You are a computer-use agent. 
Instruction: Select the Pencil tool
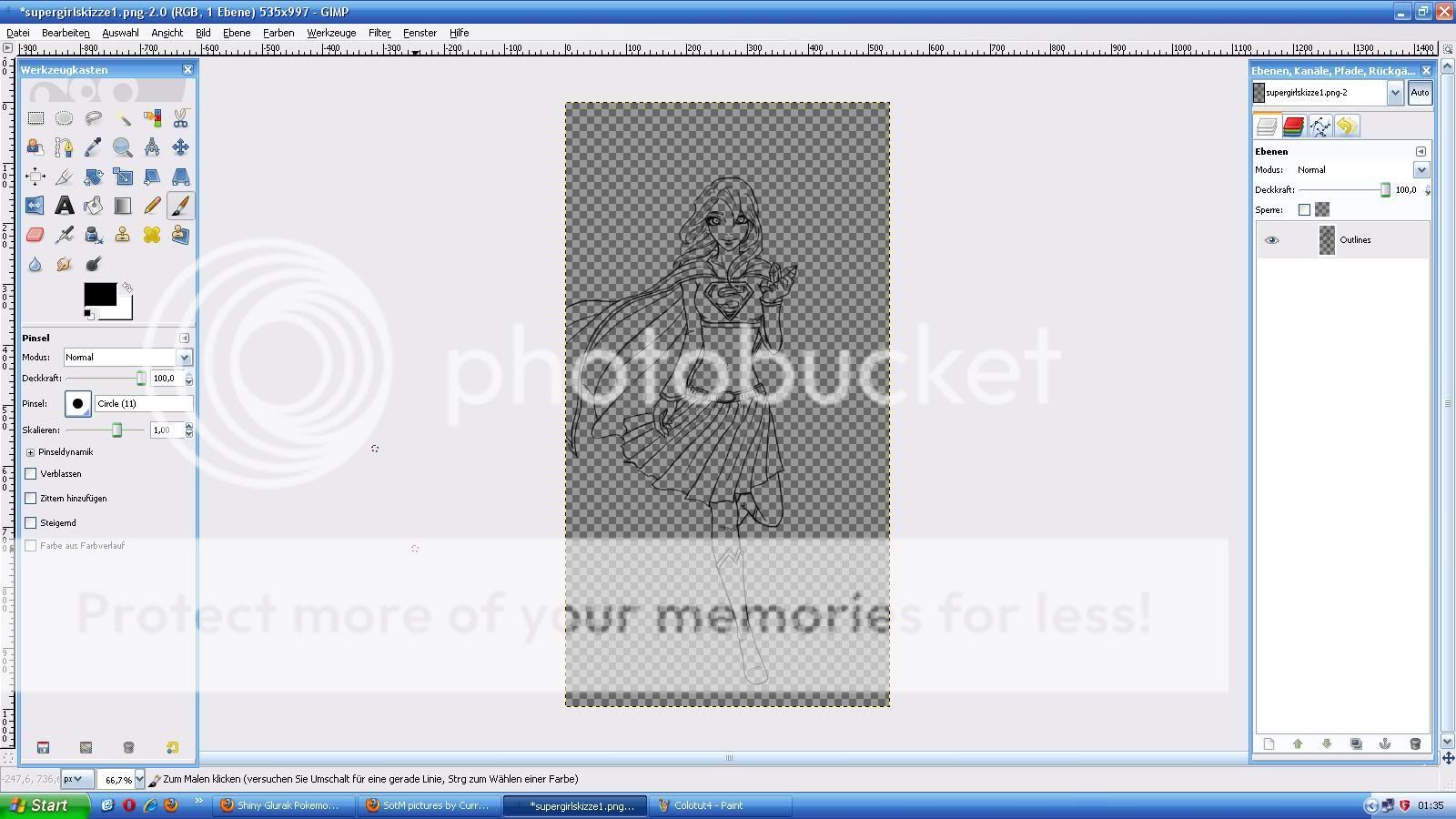tap(151, 206)
